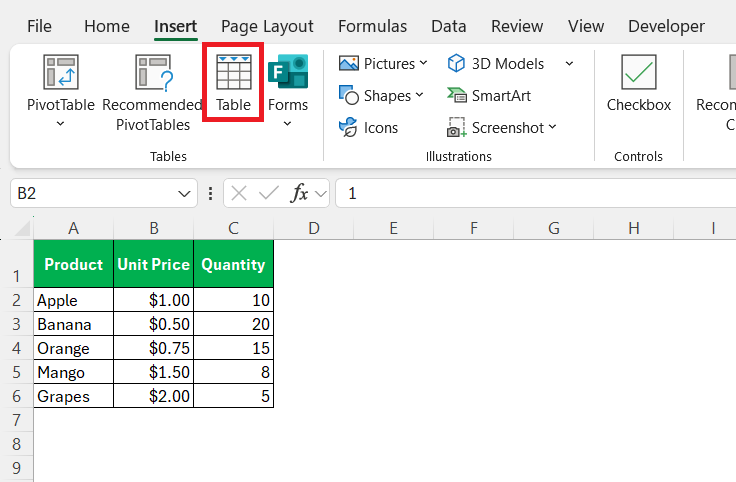
Task: Insert Pictures from the Illustrations group
Action: (383, 63)
